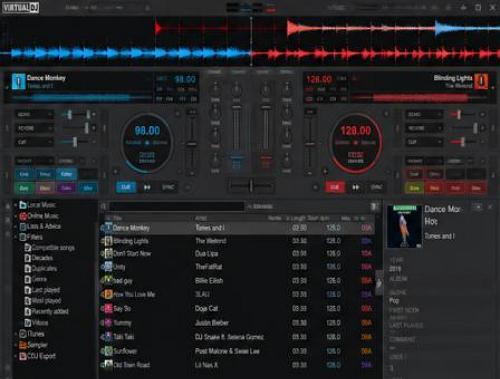This screenshot has height=379, width=500.
Task: Open the CUT effect dropdown on left deck
Action: (34, 142)
